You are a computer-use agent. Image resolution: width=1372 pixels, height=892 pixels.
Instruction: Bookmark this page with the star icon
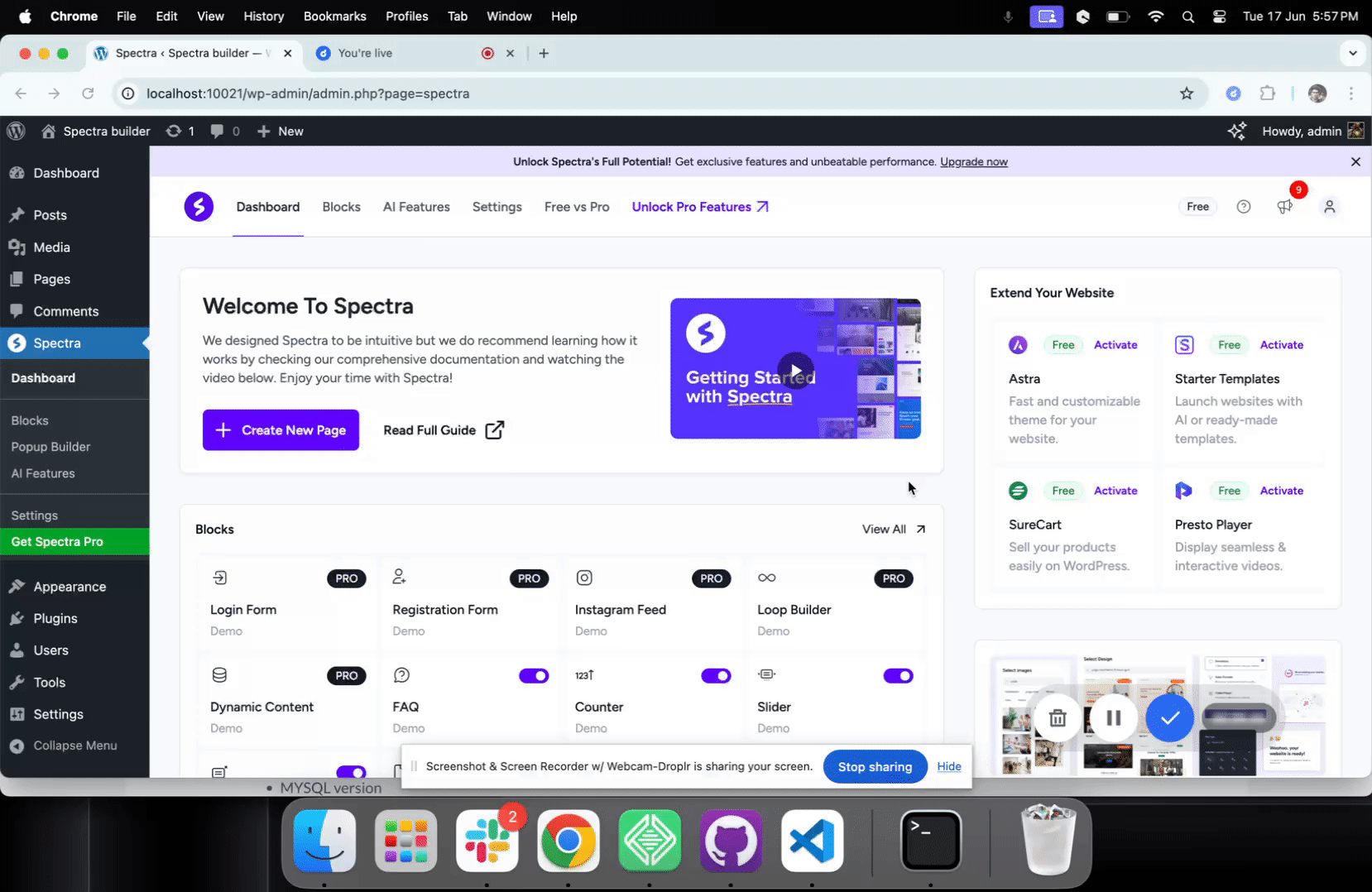pyautogui.click(x=1187, y=94)
